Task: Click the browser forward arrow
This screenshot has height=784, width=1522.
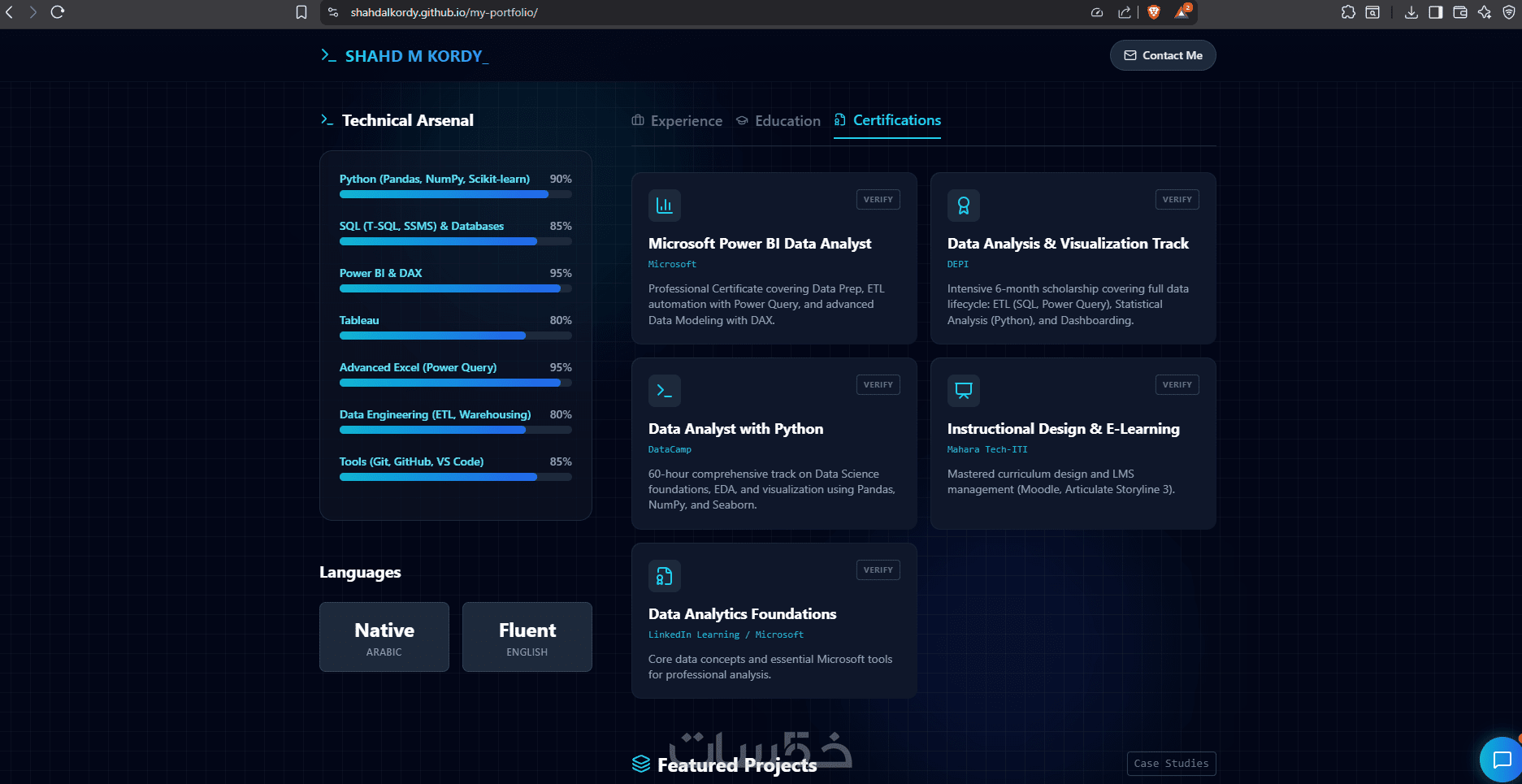Action: coord(33,12)
